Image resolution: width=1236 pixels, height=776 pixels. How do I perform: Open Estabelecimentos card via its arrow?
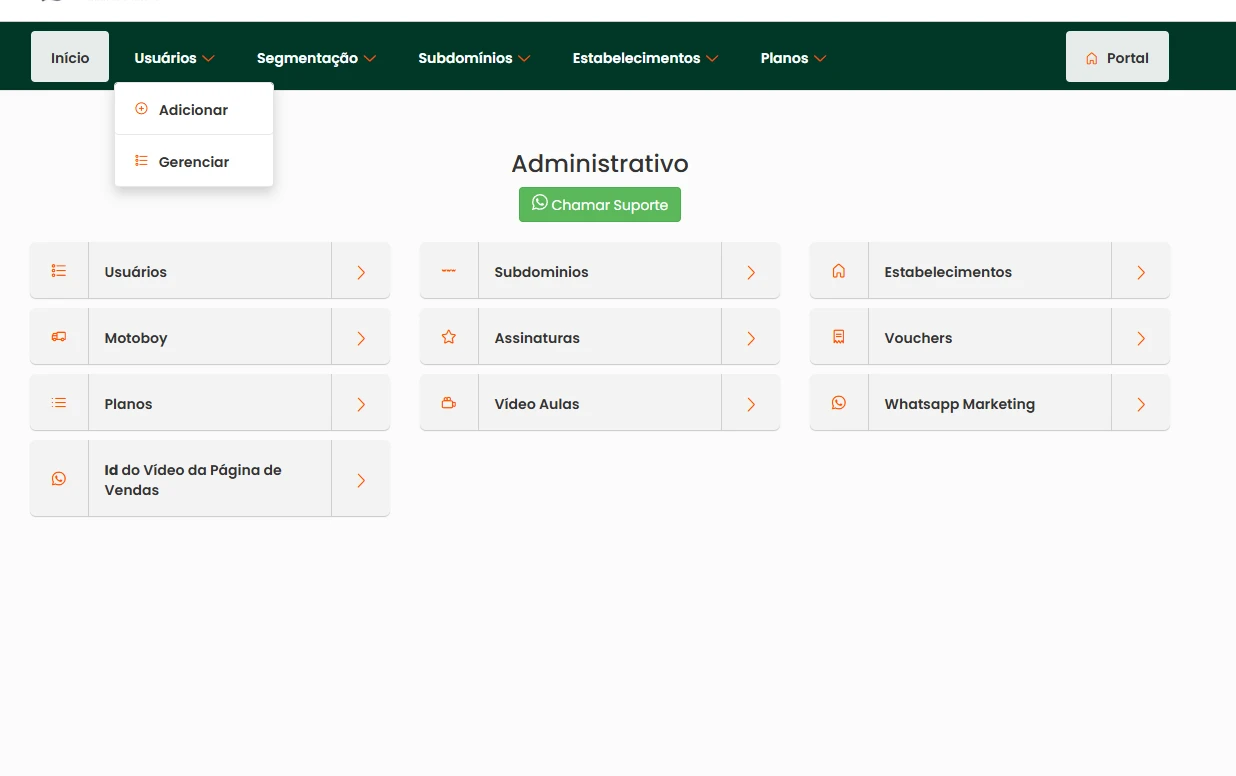(1141, 272)
